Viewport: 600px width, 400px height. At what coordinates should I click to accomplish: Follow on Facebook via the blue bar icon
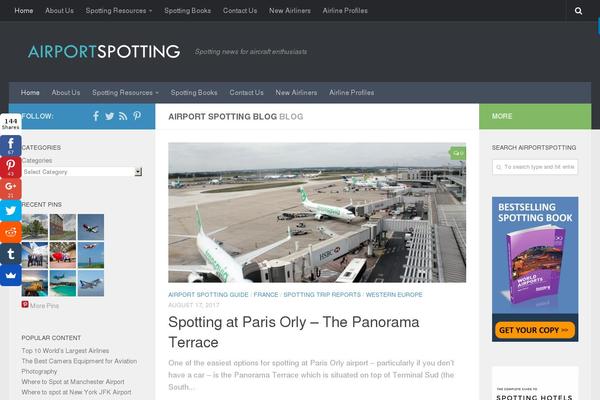click(x=96, y=116)
